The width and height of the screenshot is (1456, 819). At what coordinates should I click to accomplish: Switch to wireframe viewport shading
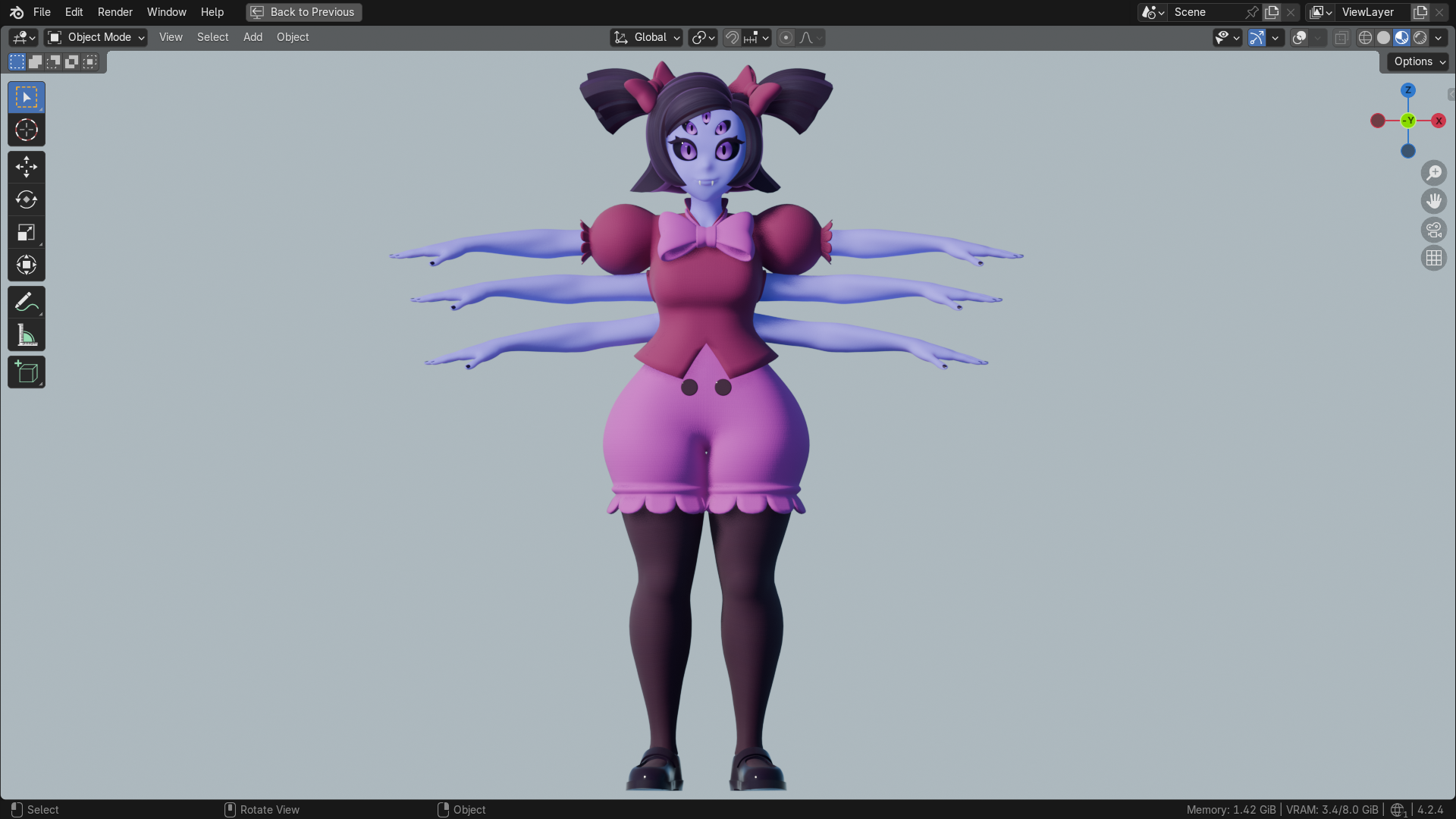(1365, 37)
